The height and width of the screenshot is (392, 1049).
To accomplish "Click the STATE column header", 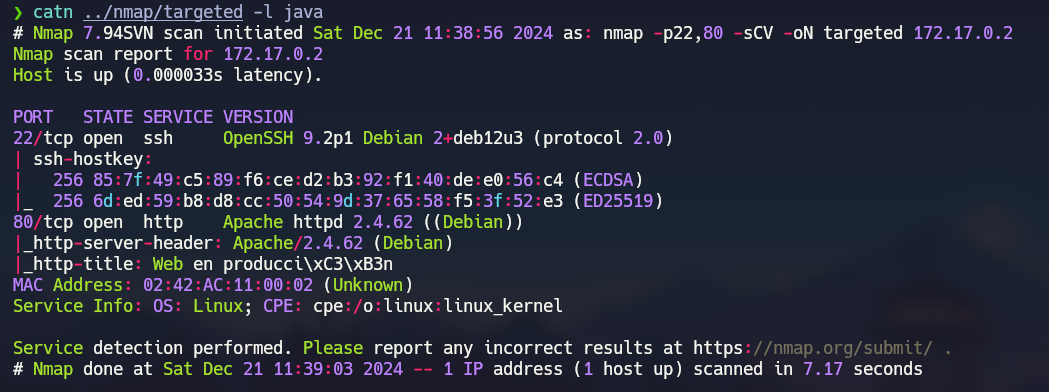I will pyautogui.click(x=108, y=117).
